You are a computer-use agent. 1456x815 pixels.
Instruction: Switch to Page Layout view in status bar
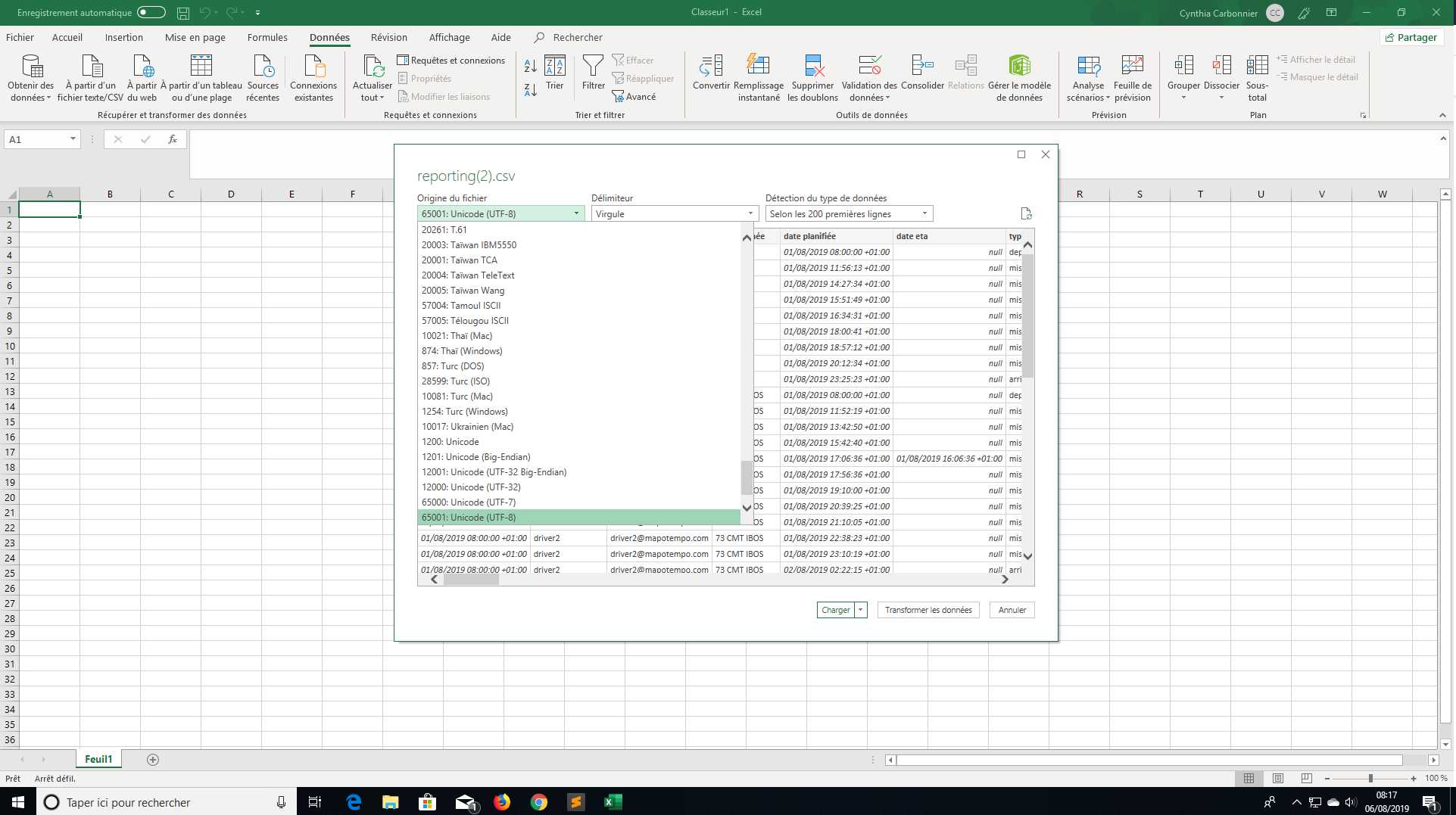1277,778
